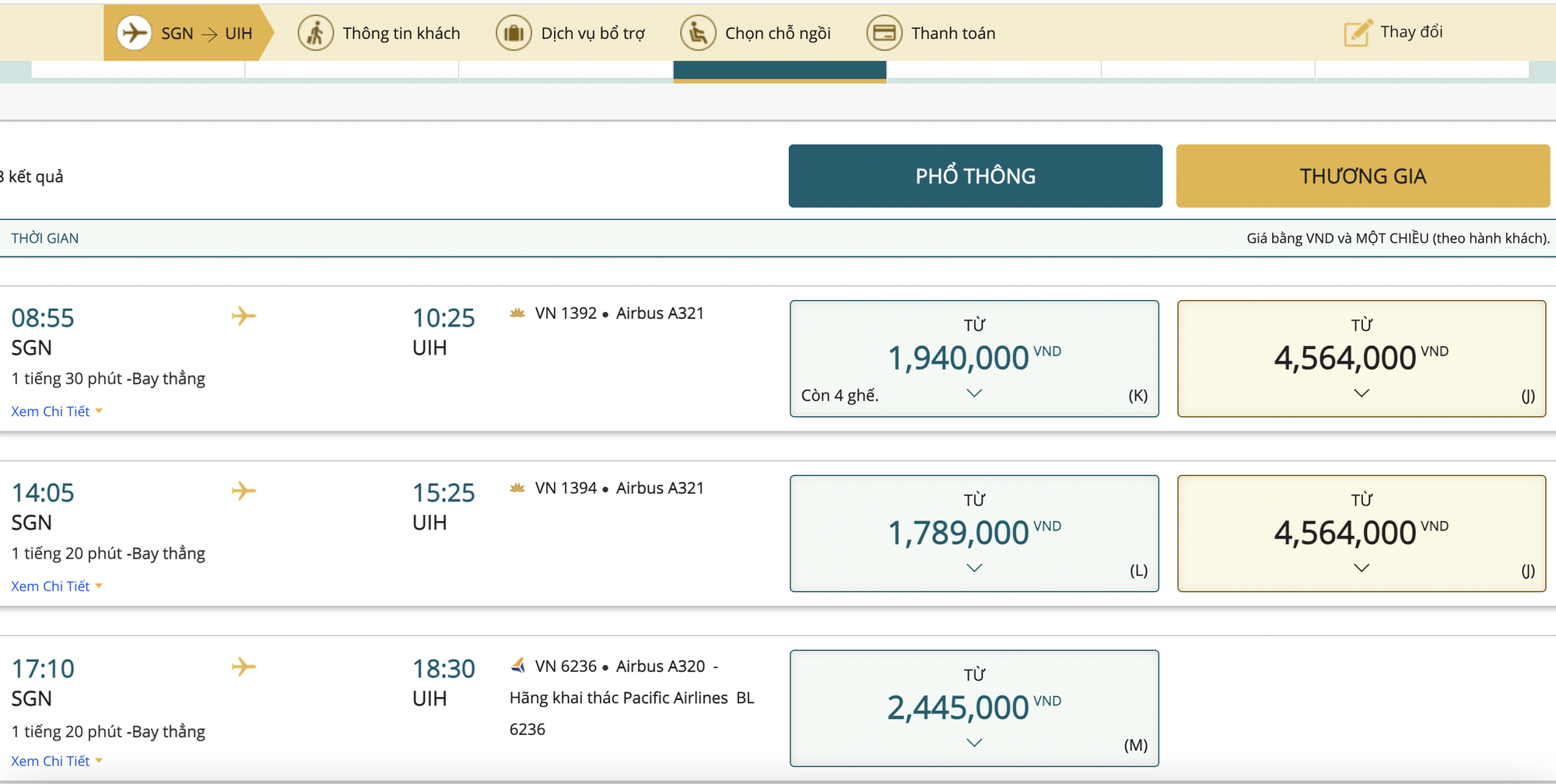Click the (M) fare class code

click(1136, 745)
